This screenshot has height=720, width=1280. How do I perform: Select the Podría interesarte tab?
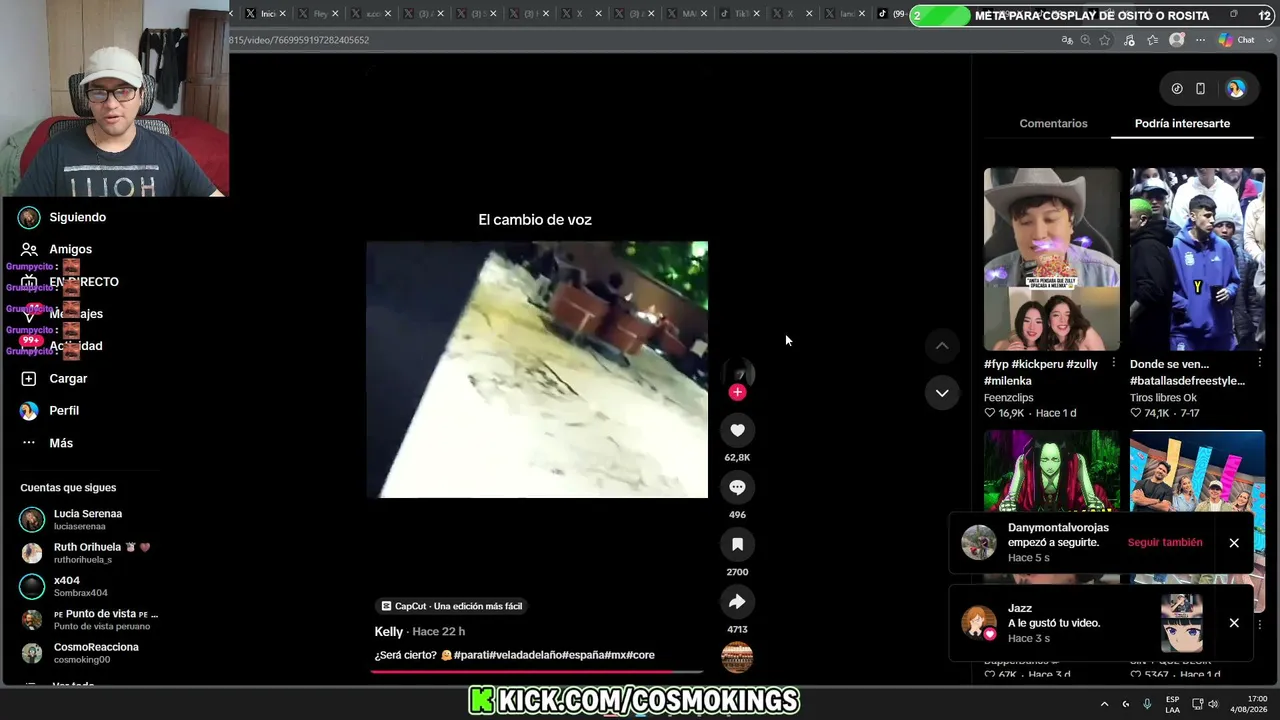point(1182,123)
